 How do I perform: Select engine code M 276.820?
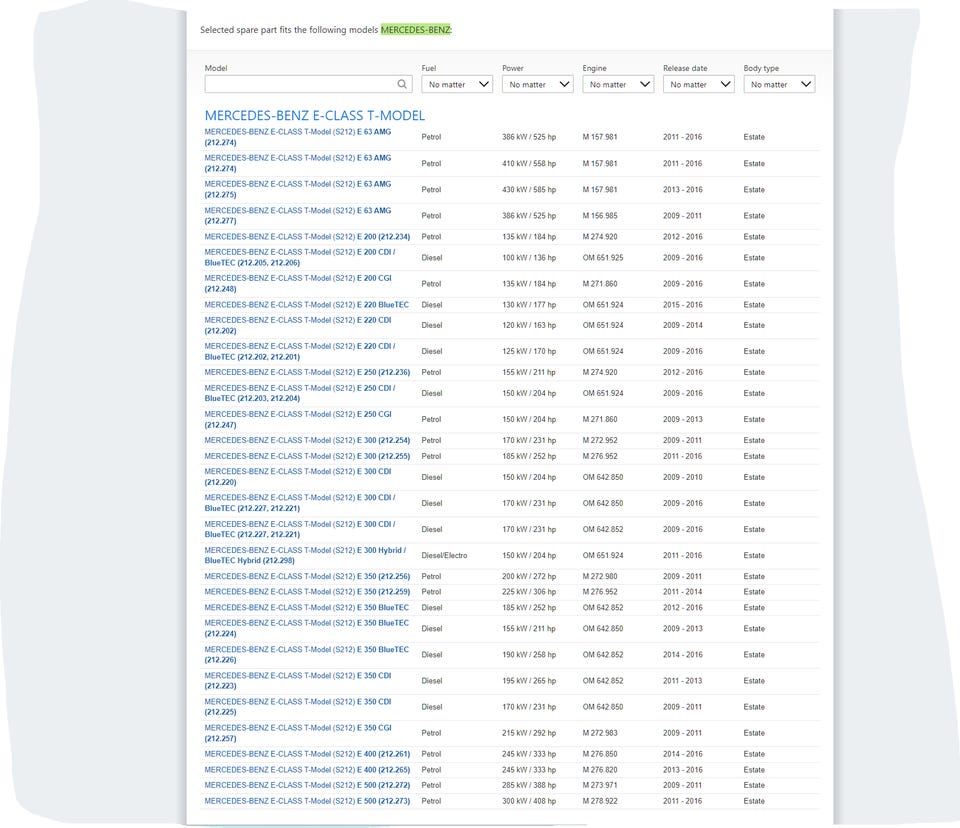600,770
